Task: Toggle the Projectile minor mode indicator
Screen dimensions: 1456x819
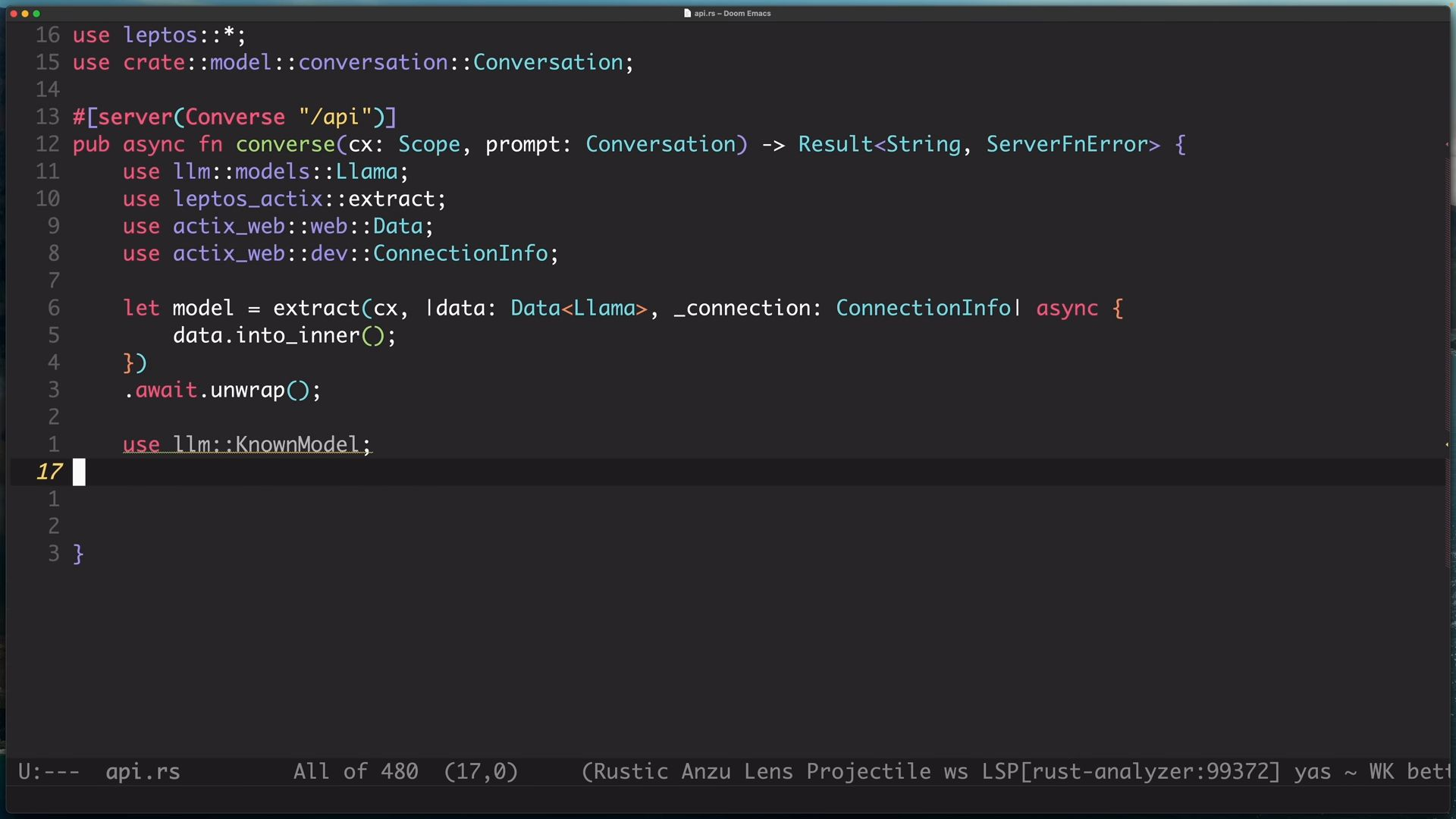Action: 868,772
